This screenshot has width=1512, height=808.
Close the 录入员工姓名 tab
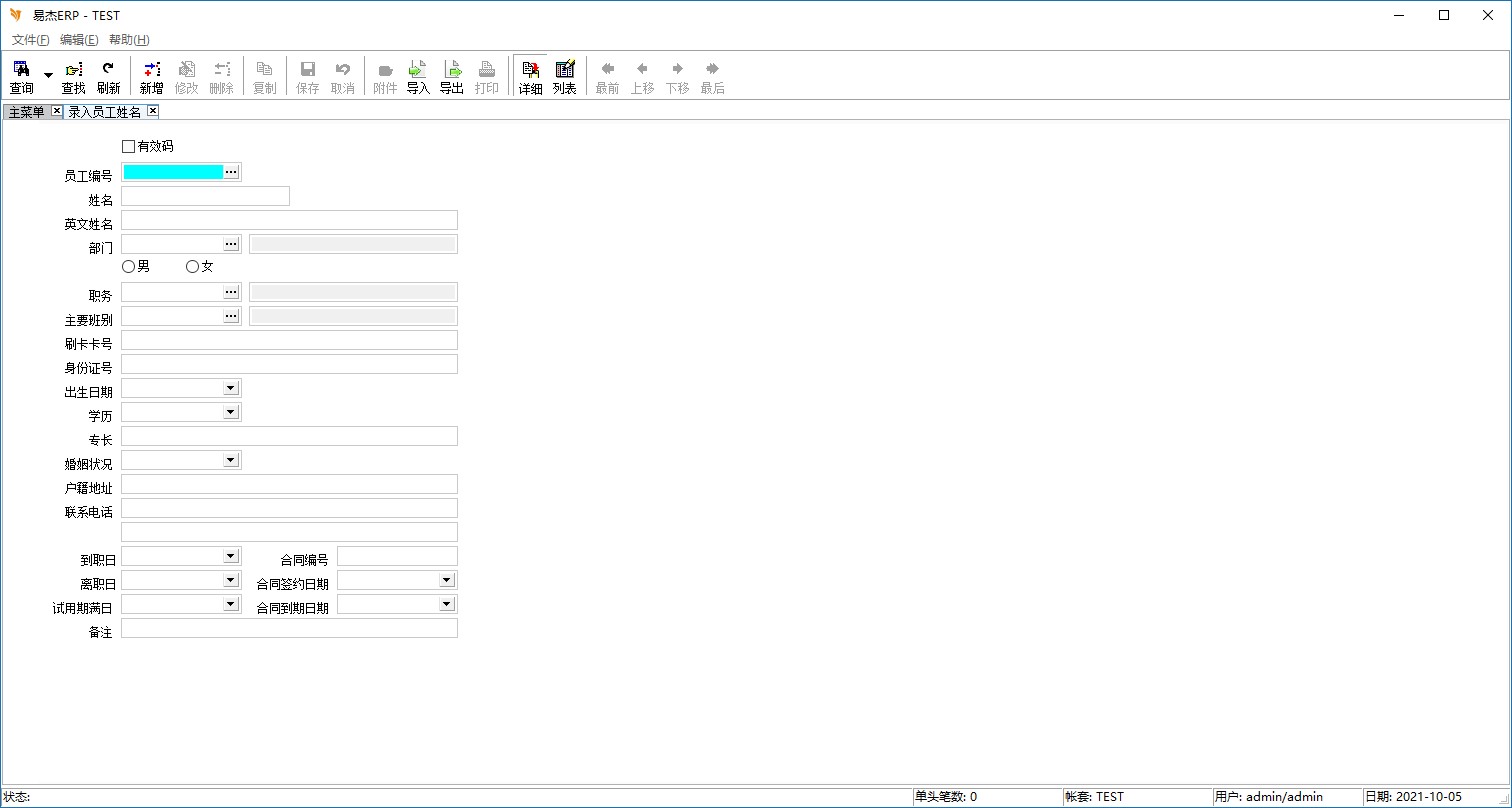[153, 111]
